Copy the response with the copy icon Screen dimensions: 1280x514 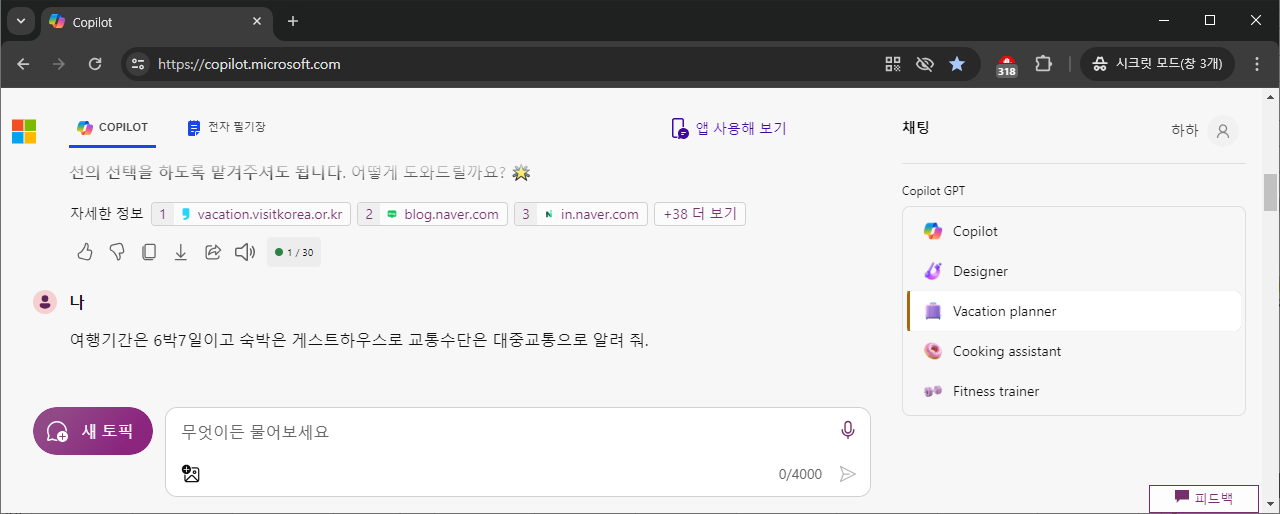149,252
